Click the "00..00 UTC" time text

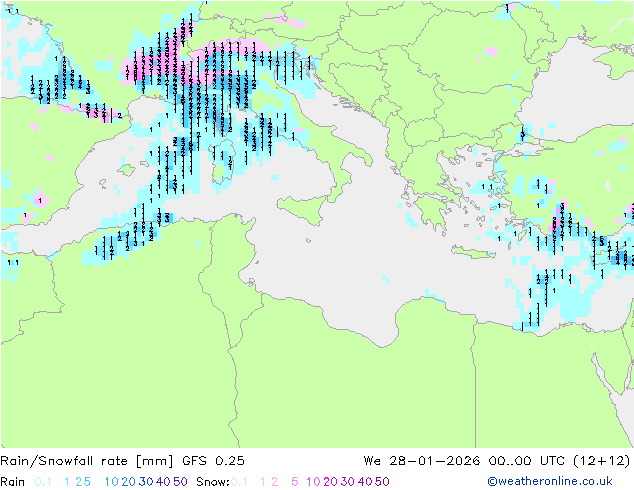(527, 461)
